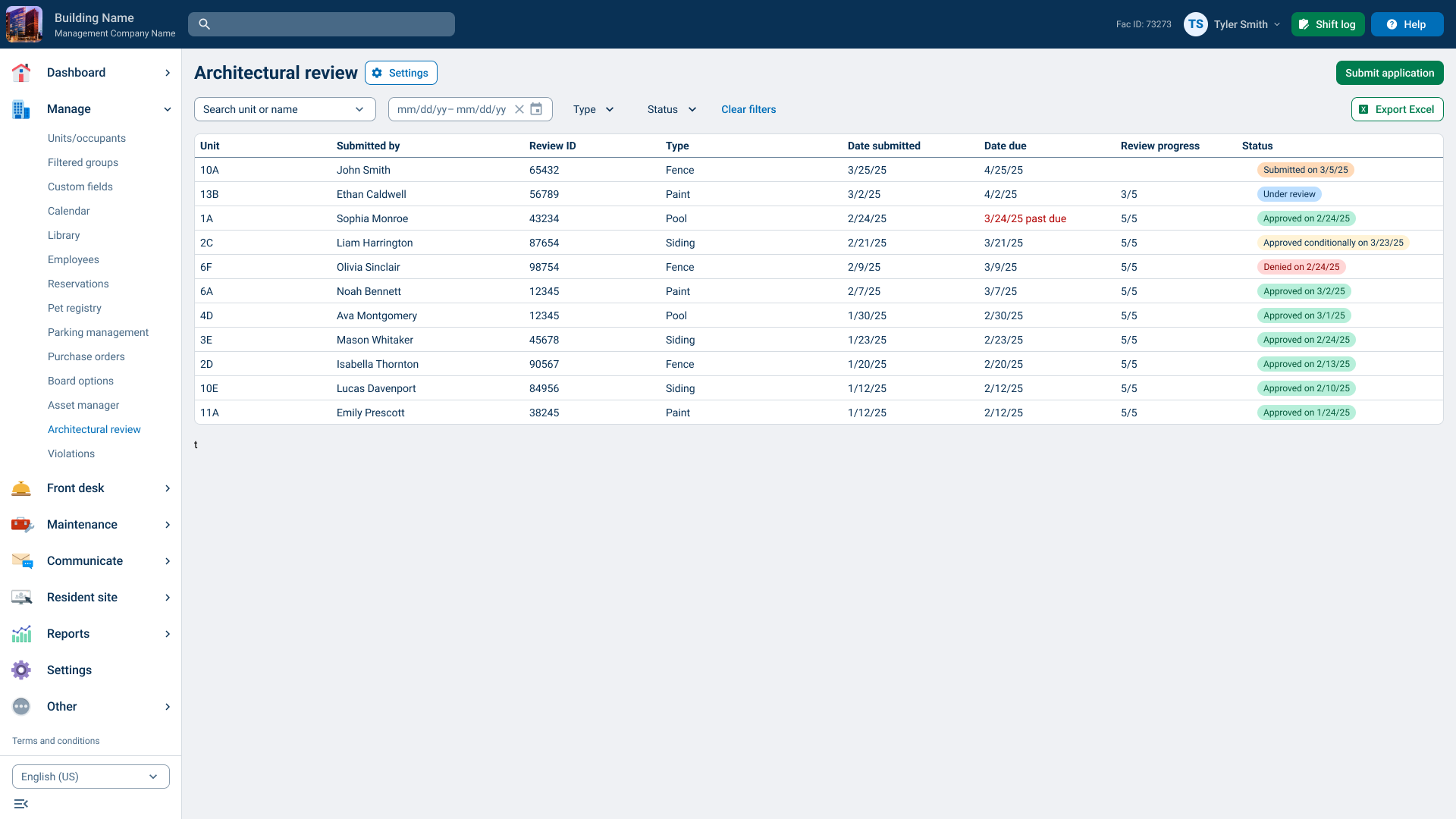
Task: Clear the date range with X icon
Action: click(519, 109)
